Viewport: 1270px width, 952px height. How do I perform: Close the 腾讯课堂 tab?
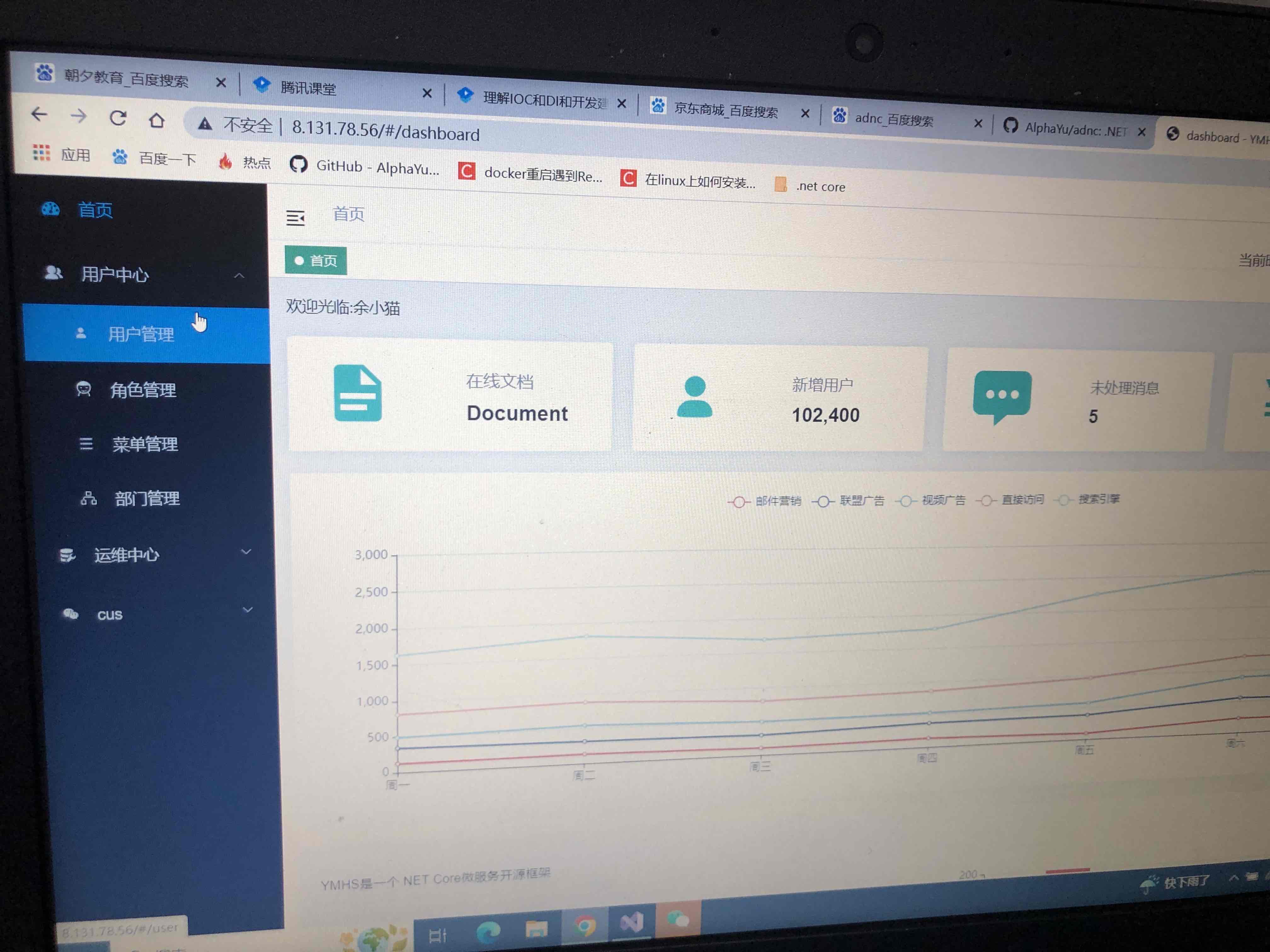(x=426, y=93)
